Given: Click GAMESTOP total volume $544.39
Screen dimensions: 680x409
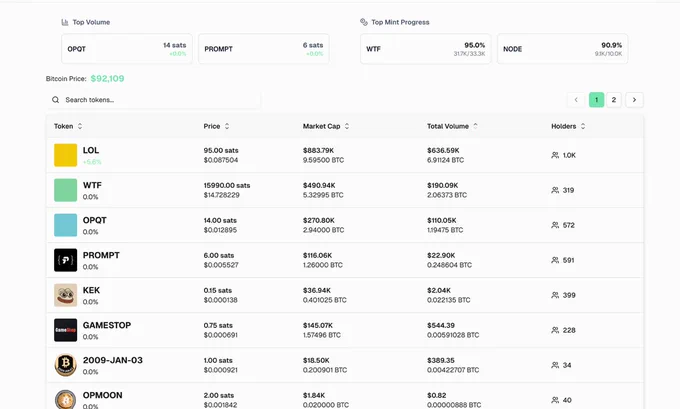Looking at the screenshot, I should (x=441, y=325).
